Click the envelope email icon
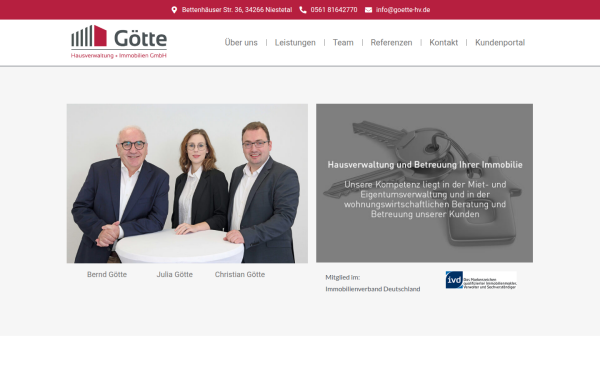This screenshot has height=375, width=600. coord(368,10)
